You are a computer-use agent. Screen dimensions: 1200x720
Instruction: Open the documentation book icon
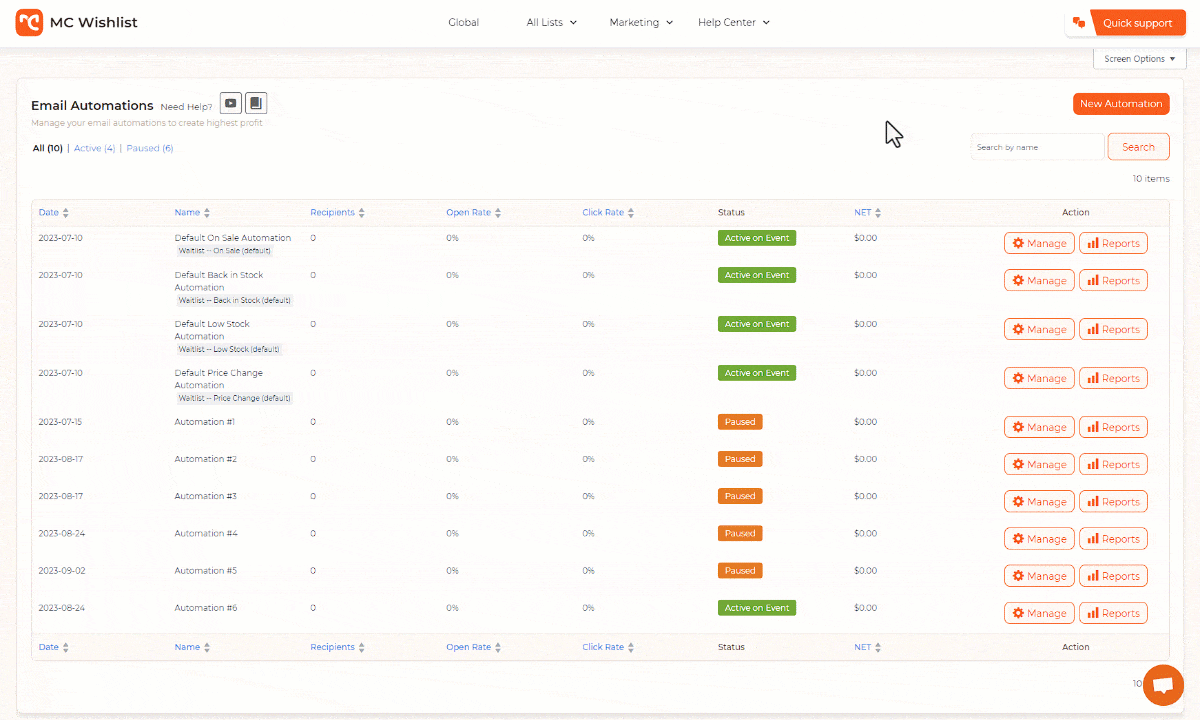tap(256, 103)
